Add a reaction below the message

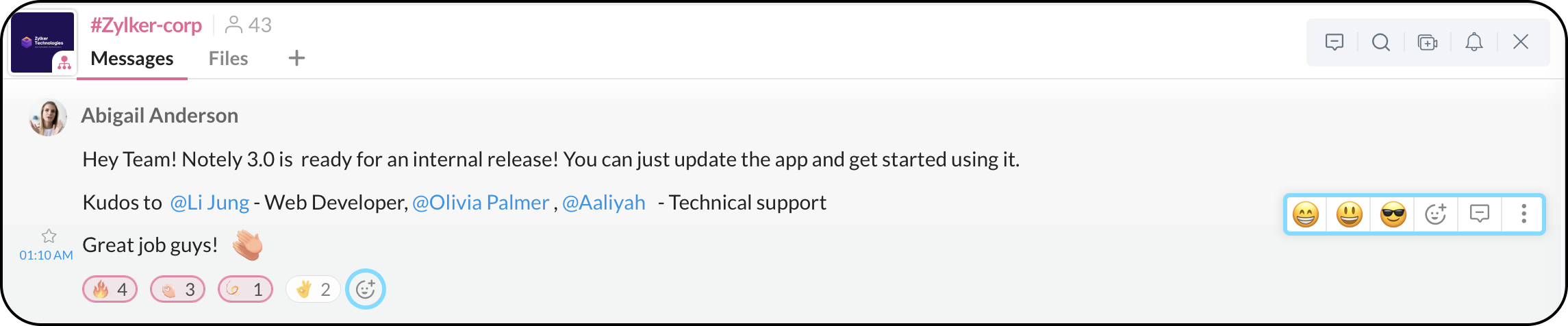(x=366, y=289)
